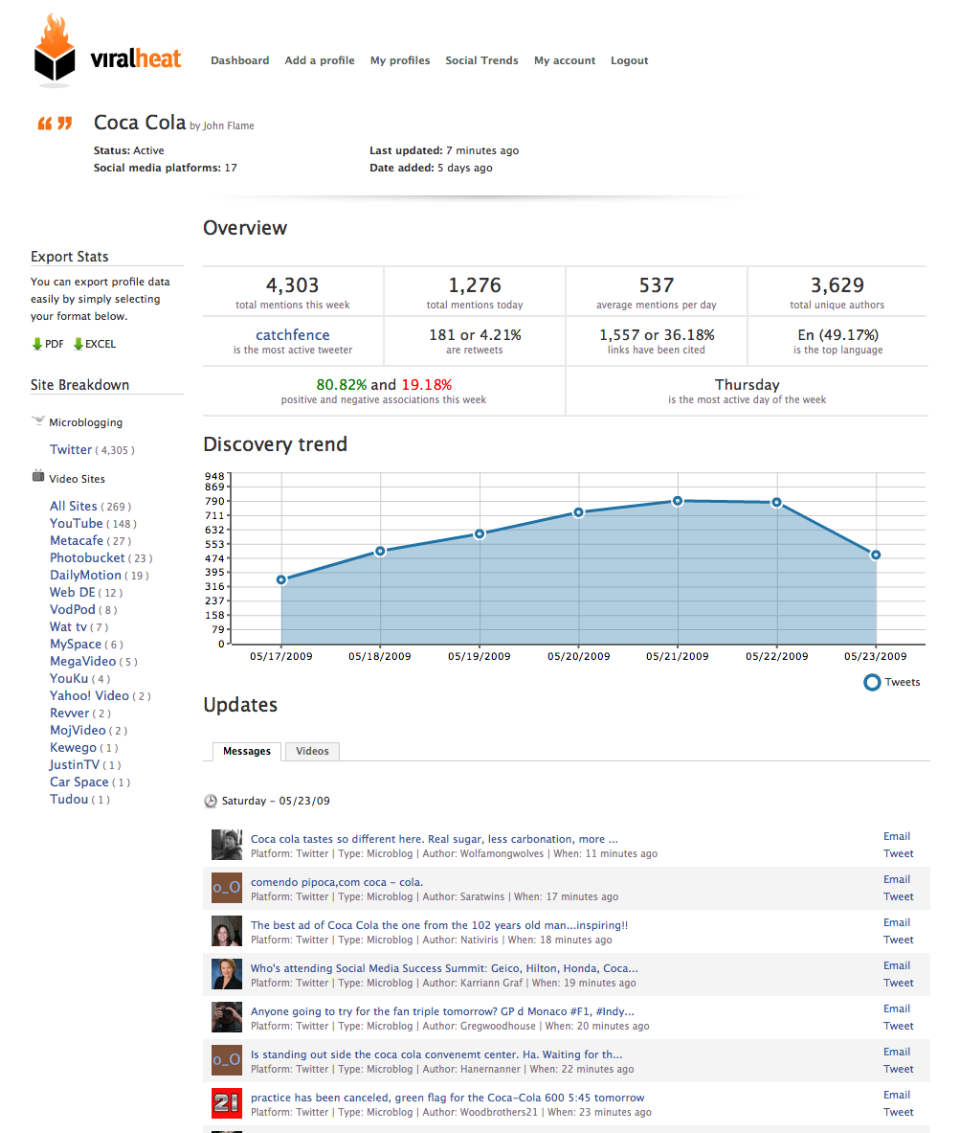Open My account settings
Screen dimensions: 960x1133
pos(565,61)
